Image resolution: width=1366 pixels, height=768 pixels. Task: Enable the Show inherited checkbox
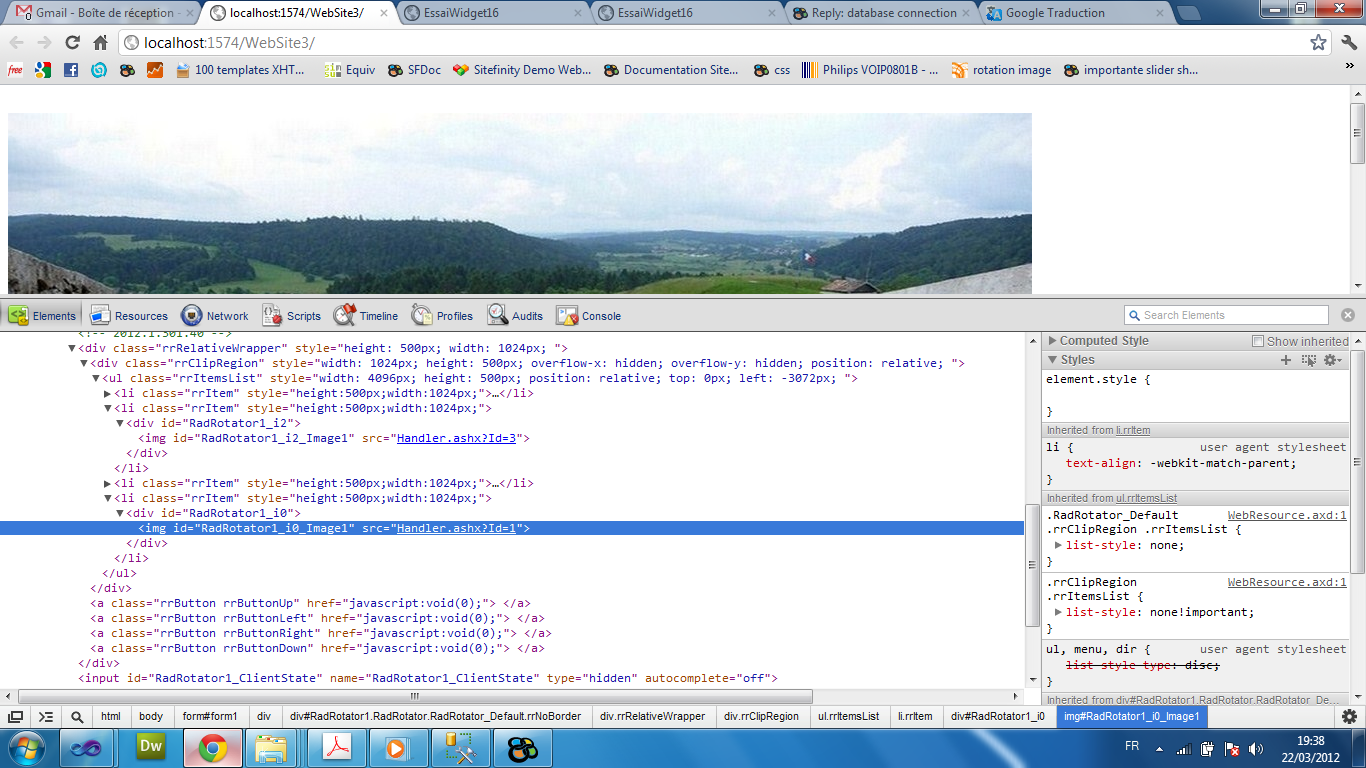click(x=1259, y=341)
